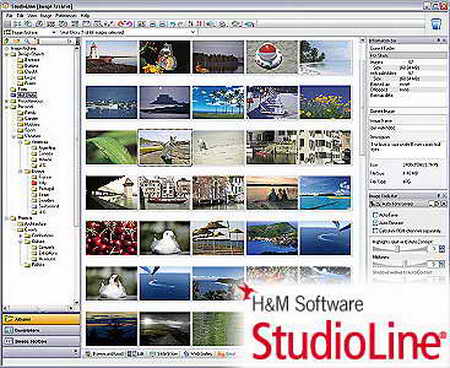This screenshot has width=450, height=368.
Task: Click the magnifier icon above folder tree
Action: coord(27,41)
